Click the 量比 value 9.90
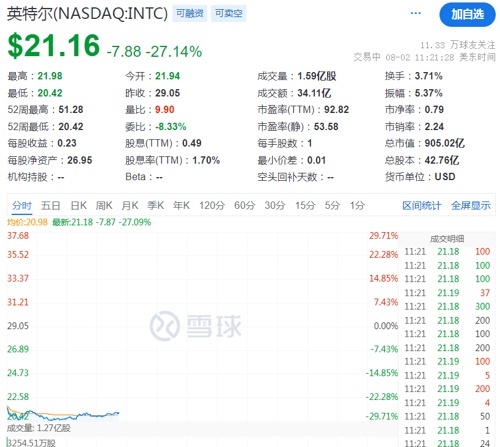The image size is (500, 447). (165, 109)
